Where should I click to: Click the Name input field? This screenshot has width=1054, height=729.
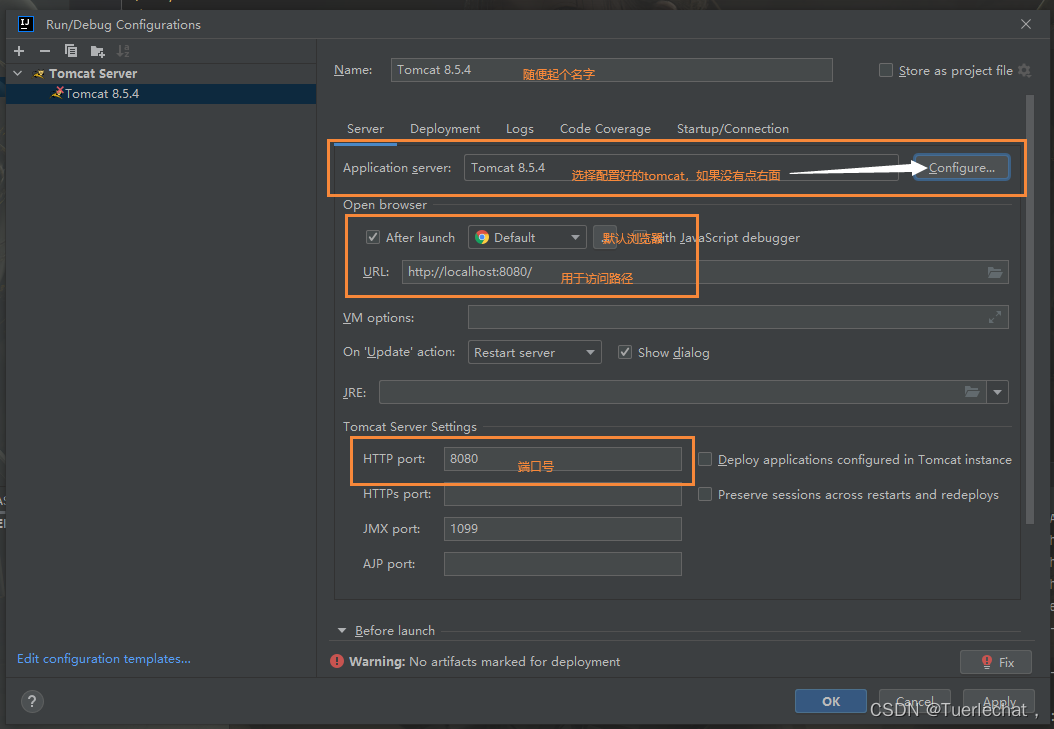612,70
